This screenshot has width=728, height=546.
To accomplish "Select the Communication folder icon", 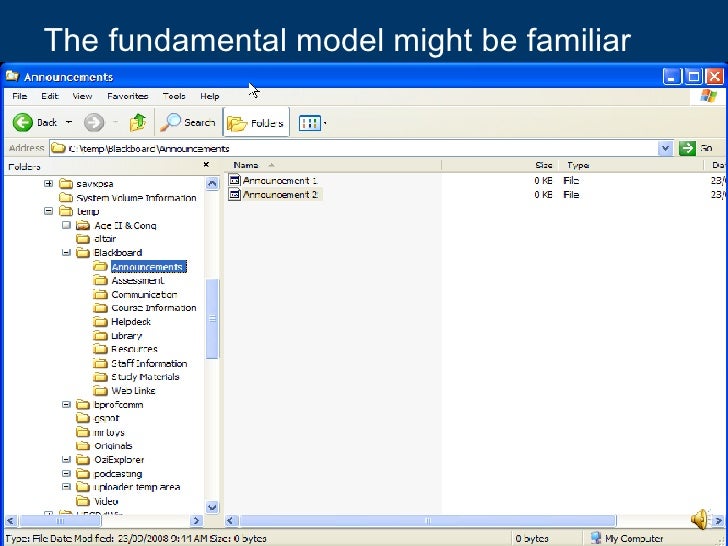I will click(x=100, y=294).
